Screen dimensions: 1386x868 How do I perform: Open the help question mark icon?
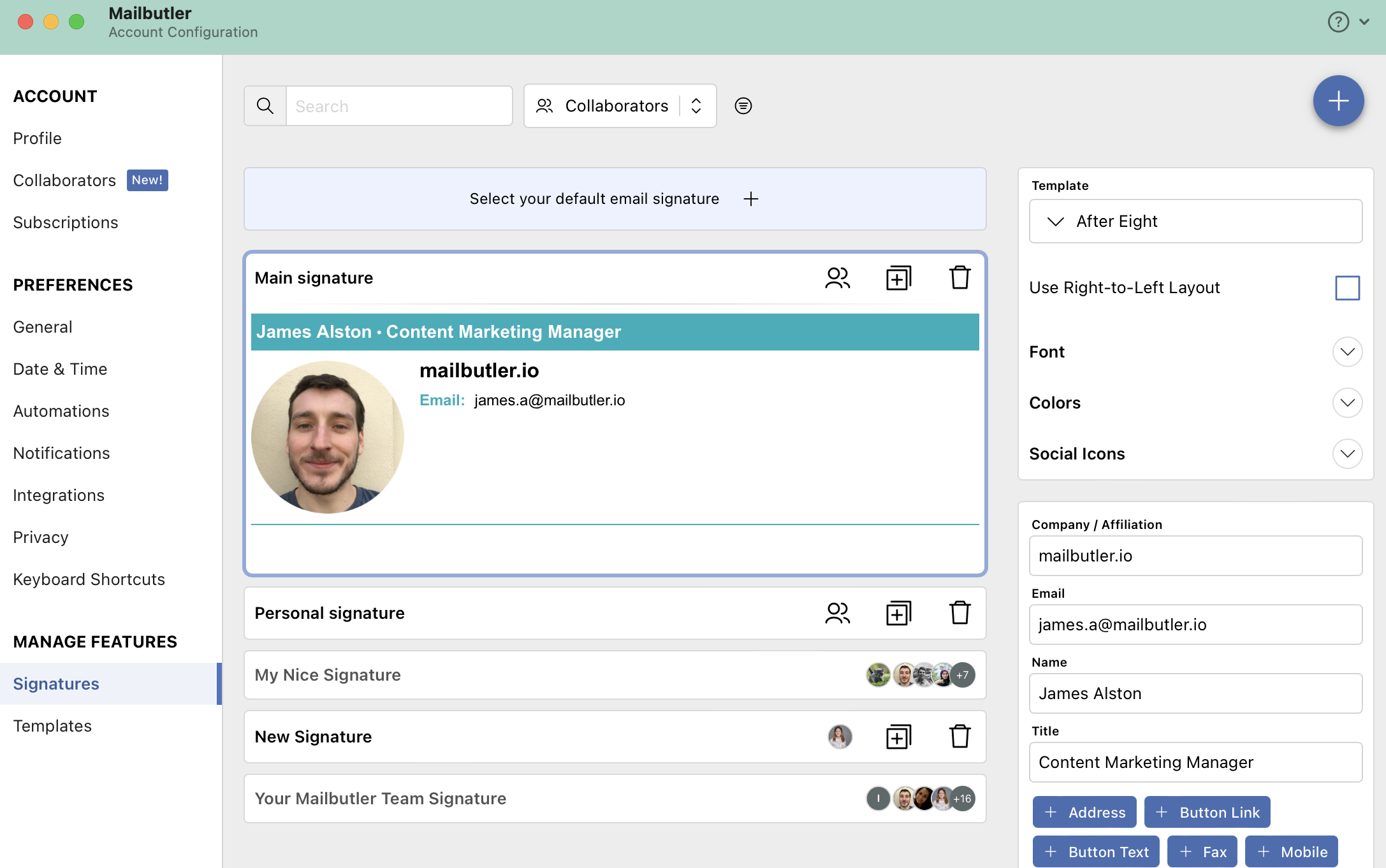[1338, 22]
